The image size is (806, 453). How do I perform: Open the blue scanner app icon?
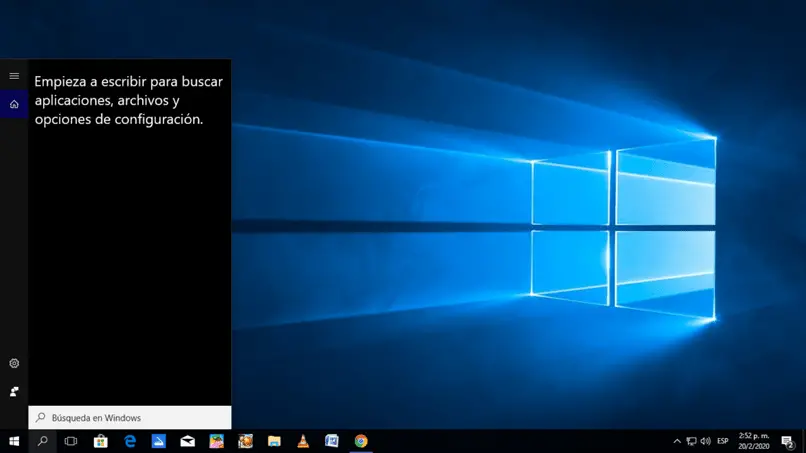click(158, 441)
